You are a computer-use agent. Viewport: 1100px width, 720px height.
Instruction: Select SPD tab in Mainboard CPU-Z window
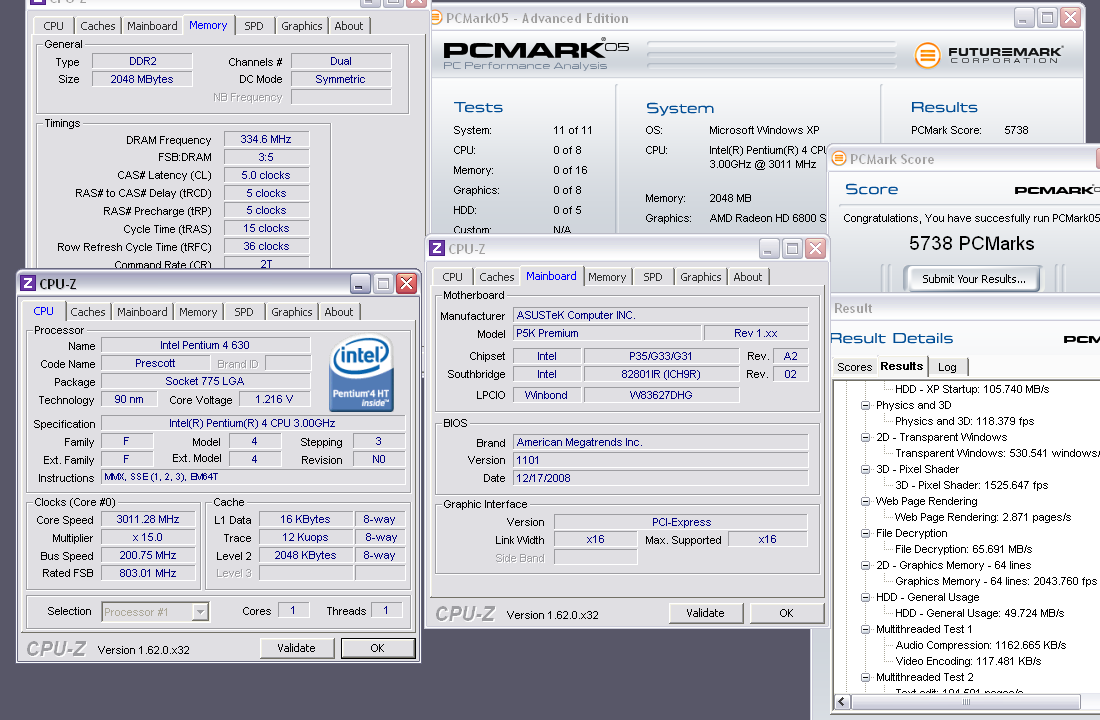(652, 276)
